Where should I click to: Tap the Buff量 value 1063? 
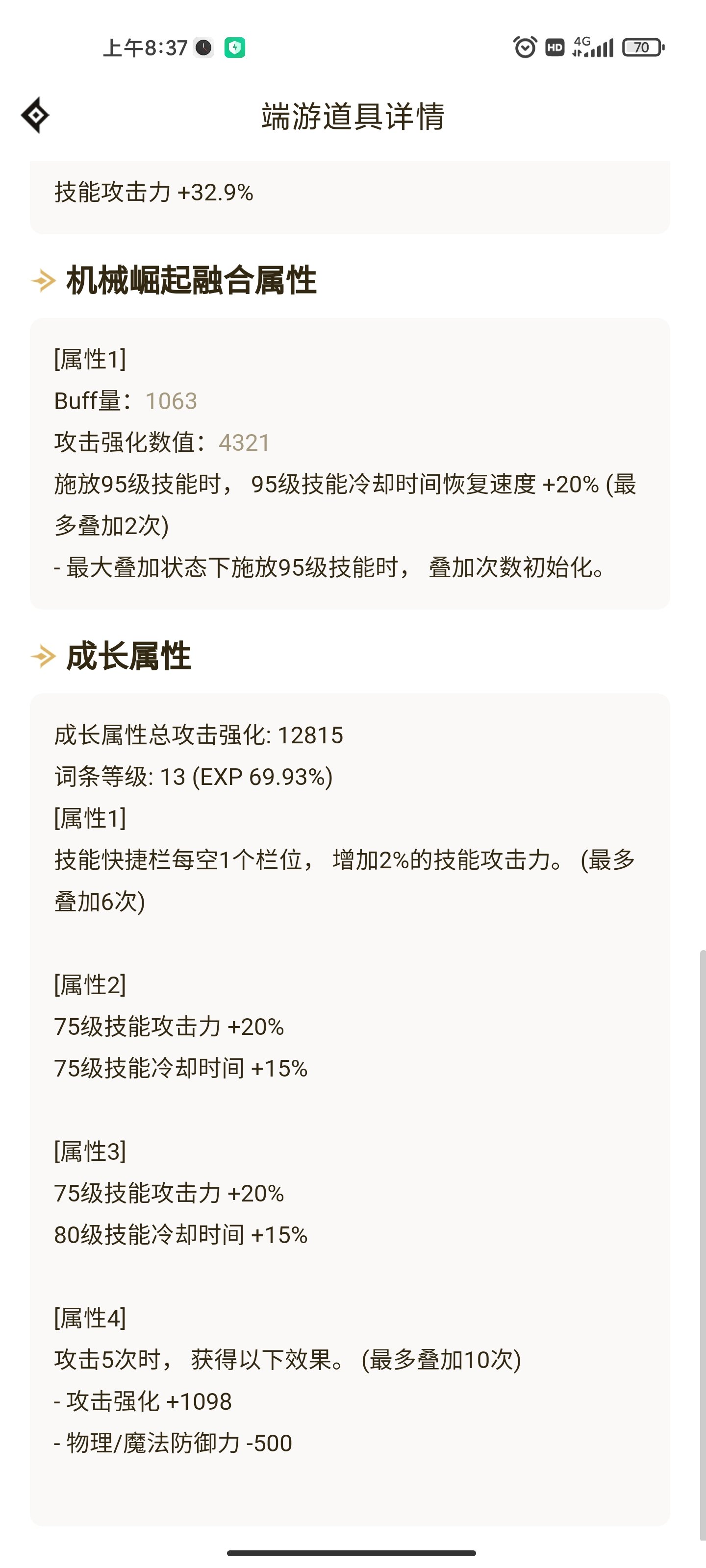pyautogui.click(x=171, y=401)
